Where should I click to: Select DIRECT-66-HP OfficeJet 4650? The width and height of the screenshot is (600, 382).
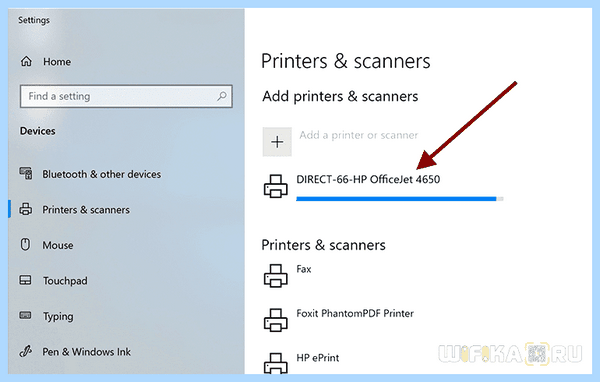pos(368,179)
